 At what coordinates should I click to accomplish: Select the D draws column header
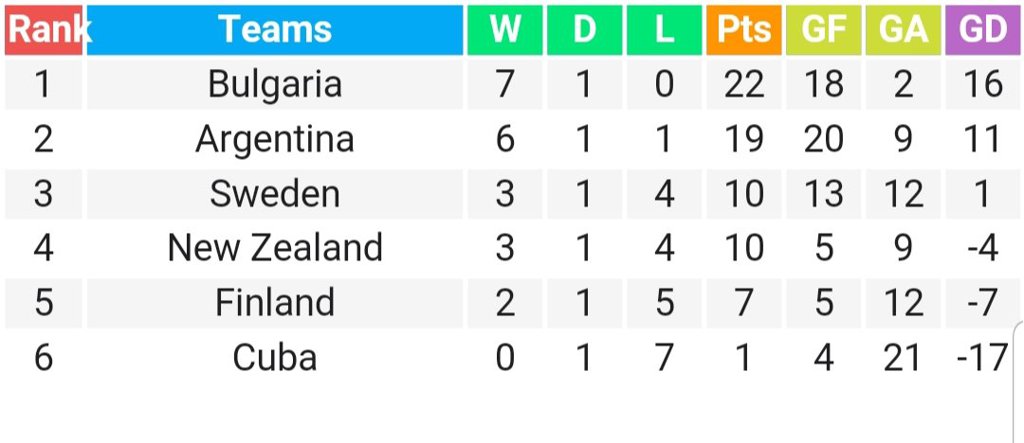584,30
